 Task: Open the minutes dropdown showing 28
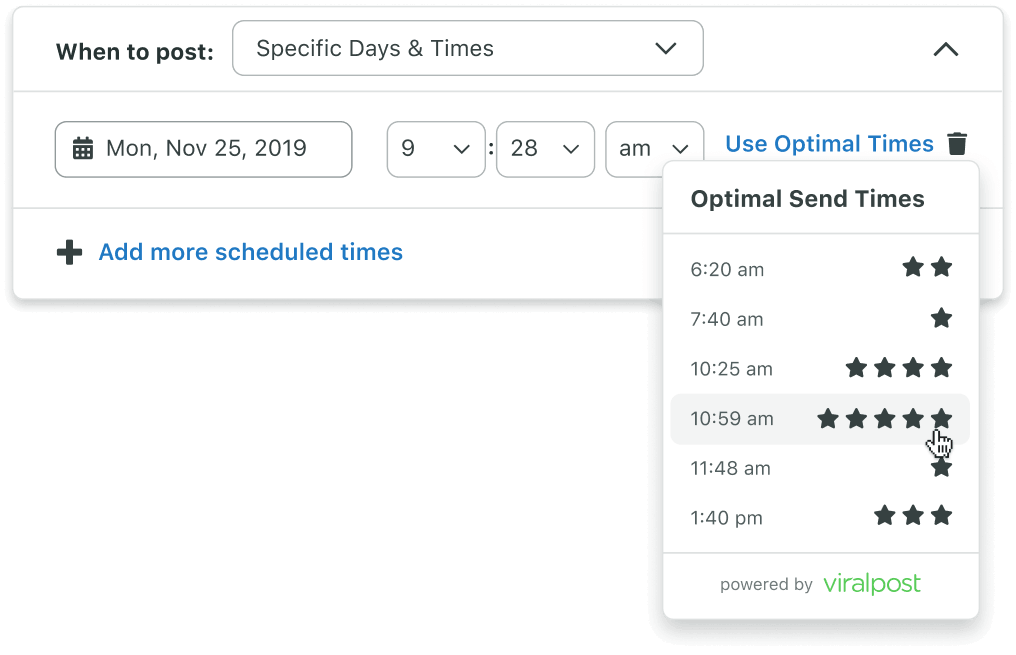click(x=545, y=149)
